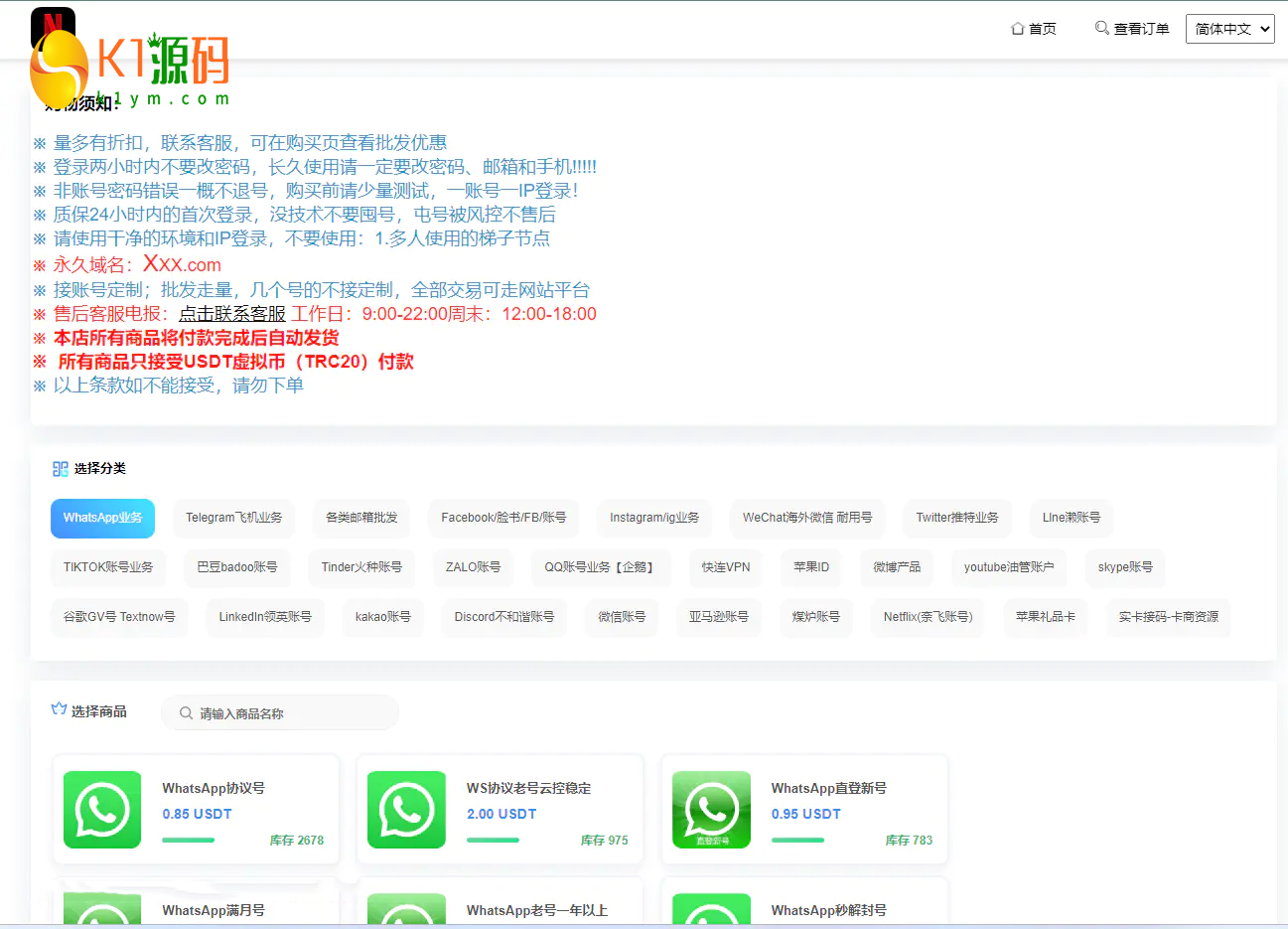Click the 库存 975 stock count
Viewport: 1288px width, 929px height.
point(605,841)
